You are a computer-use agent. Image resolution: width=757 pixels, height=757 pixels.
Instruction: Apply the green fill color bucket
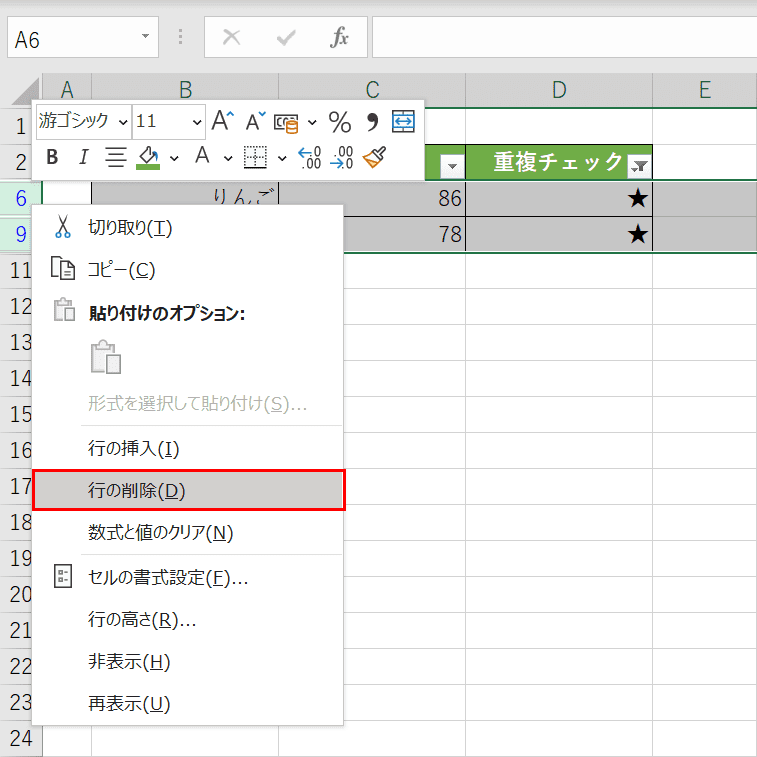[149, 157]
